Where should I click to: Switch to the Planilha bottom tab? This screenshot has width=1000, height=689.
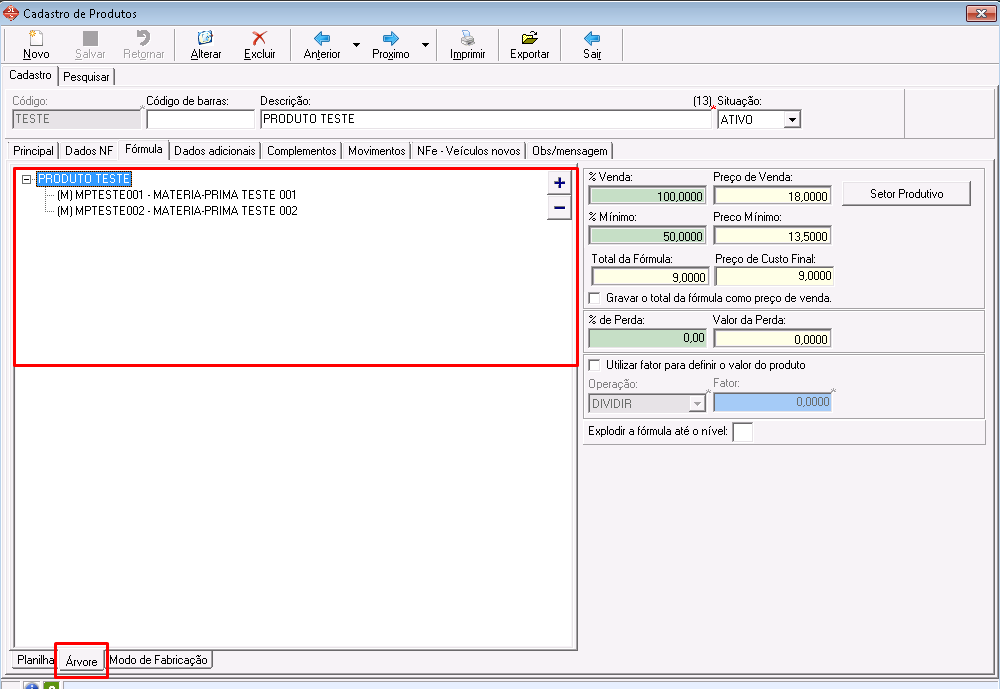click(35, 660)
